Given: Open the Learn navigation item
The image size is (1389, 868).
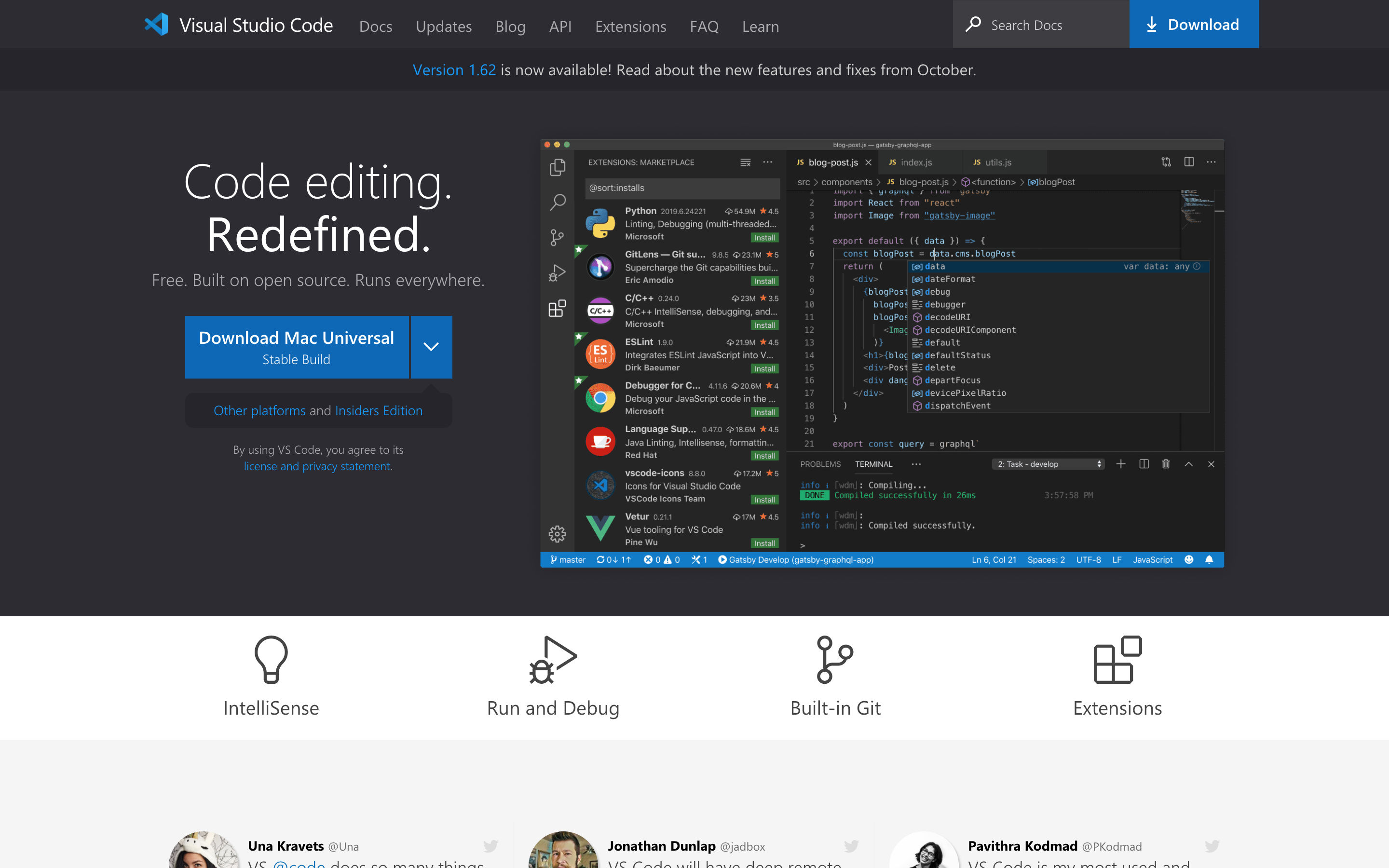Looking at the screenshot, I should pyautogui.click(x=760, y=27).
